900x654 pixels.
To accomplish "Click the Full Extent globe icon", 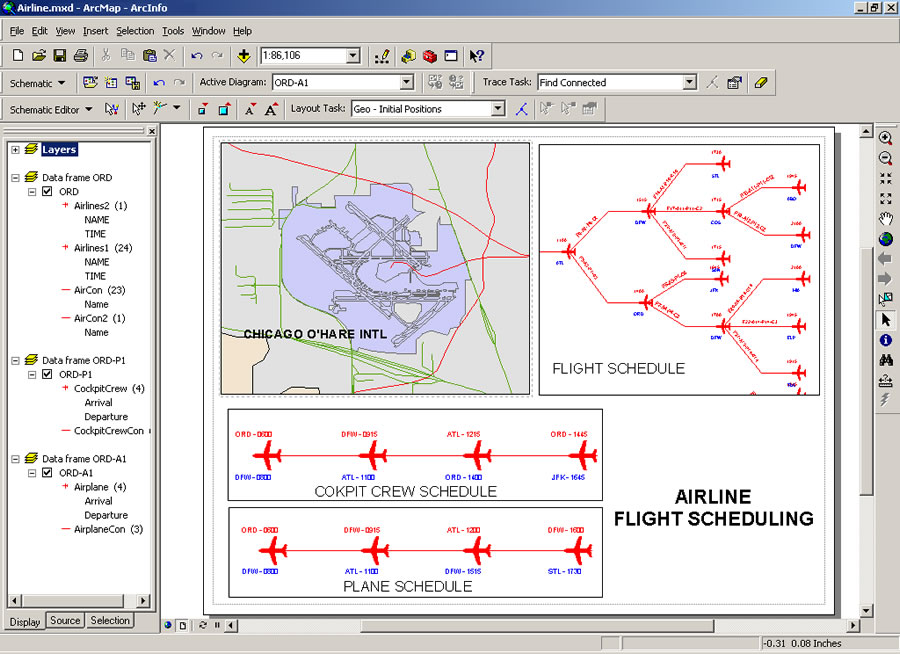I will coord(886,239).
